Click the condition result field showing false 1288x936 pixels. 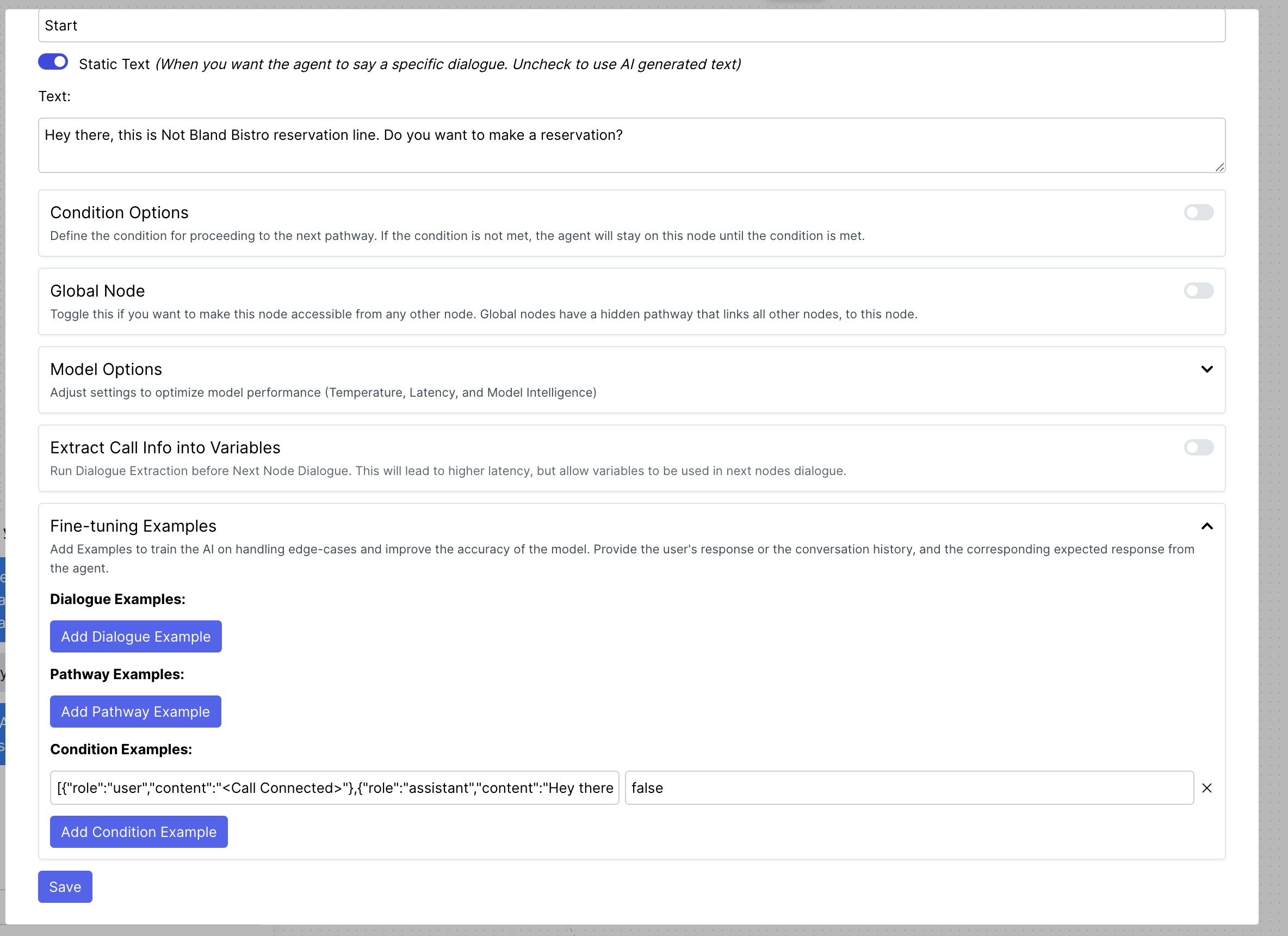[x=909, y=788]
